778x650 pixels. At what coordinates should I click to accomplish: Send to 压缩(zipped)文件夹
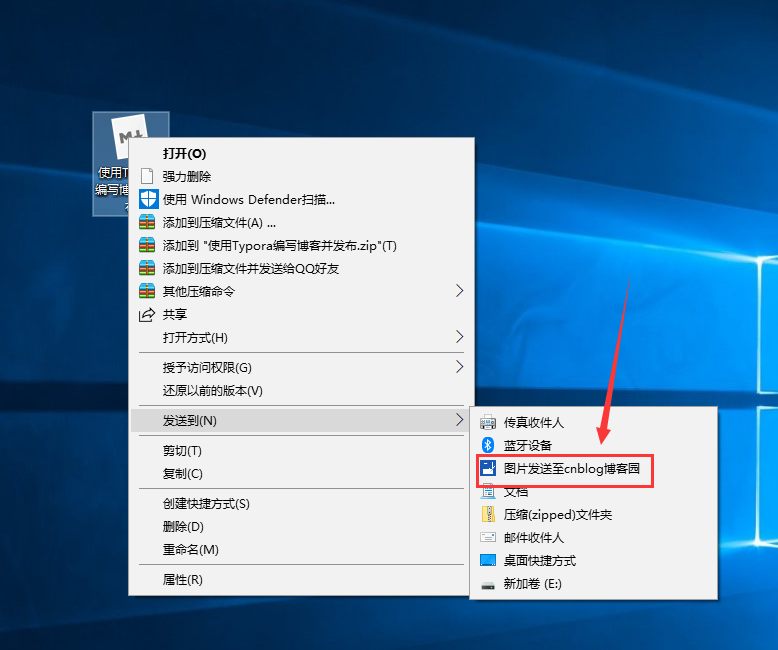[x=593, y=515]
